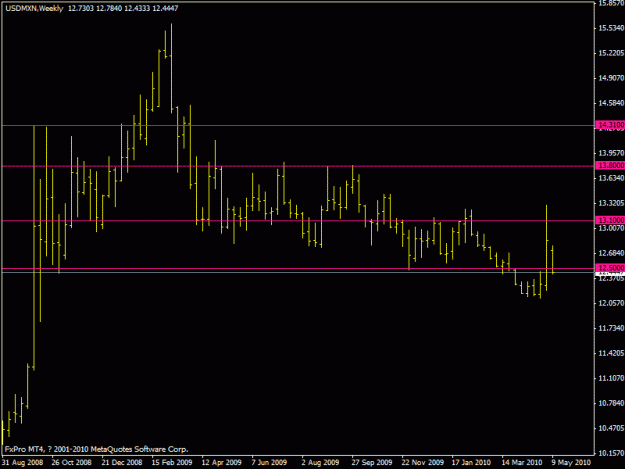Click the 12 Apr 2009 date label
Viewport: 625px width, 469px height.
coord(222,462)
